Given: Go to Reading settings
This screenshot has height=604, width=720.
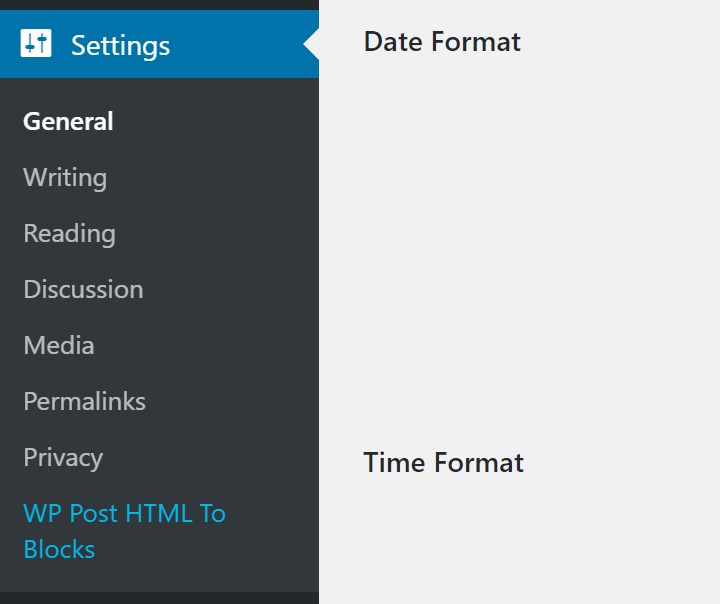Looking at the screenshot, I should 69,233.
